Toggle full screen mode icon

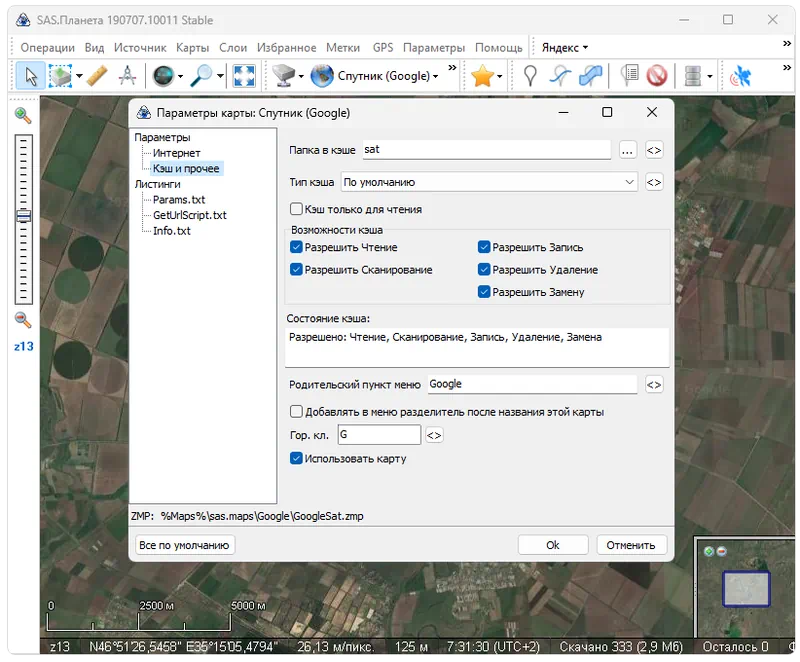tap(244, 76)
